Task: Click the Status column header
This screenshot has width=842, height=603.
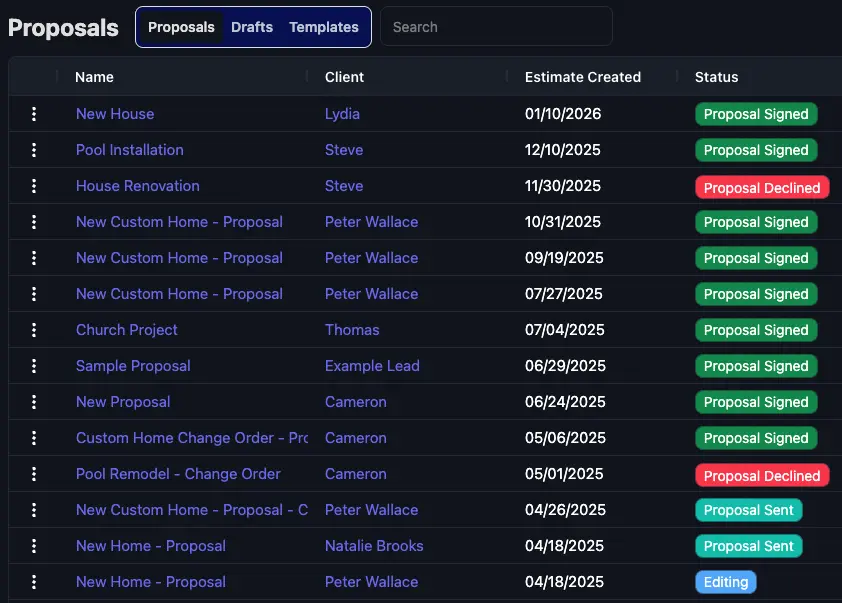Action: pyautogui.click(x=717, y=77)
